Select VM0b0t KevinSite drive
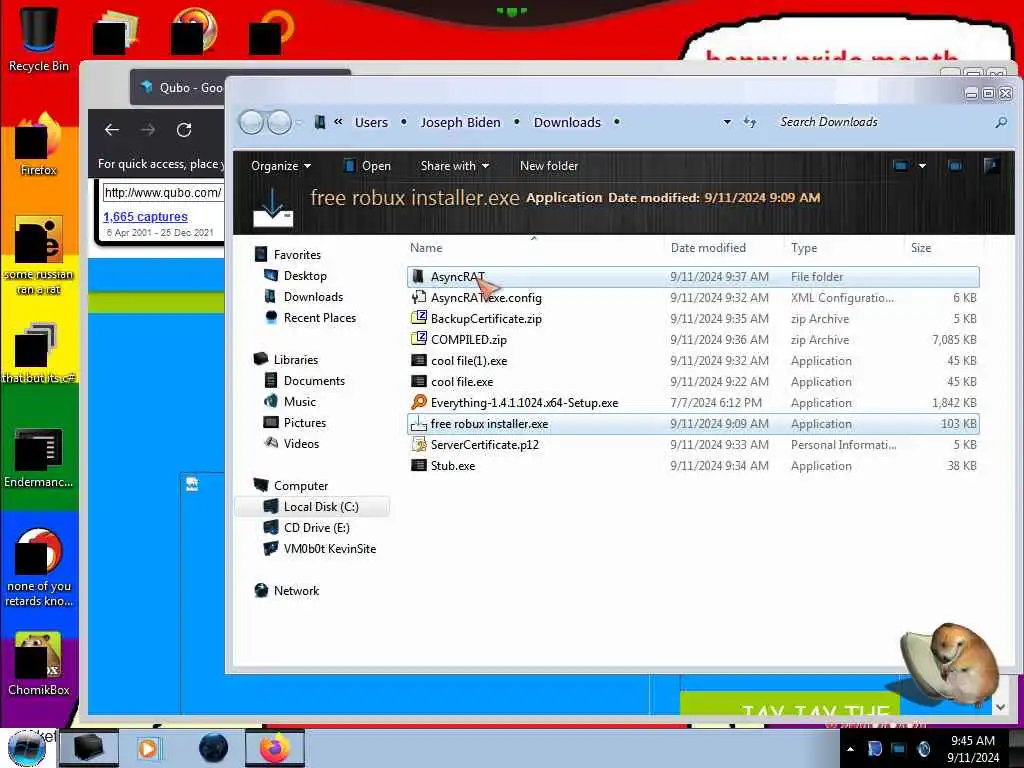1024x768 pixels. pos(329,549)
